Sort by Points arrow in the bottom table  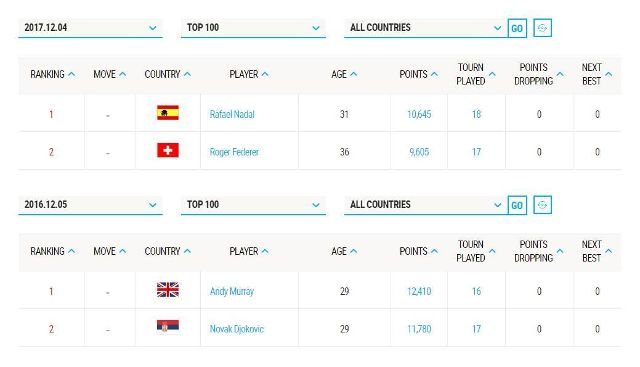click(434, 251)
